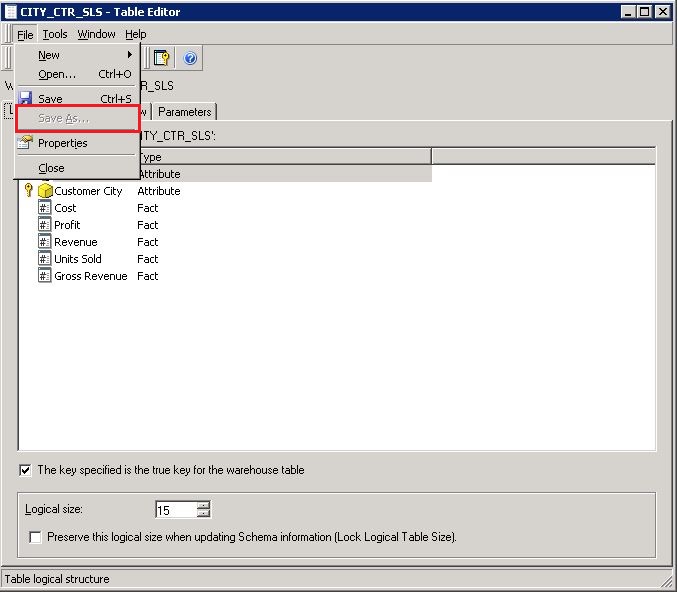Click Fact type of Gross Revenue row
677x592 pixels.
(148, 276)
